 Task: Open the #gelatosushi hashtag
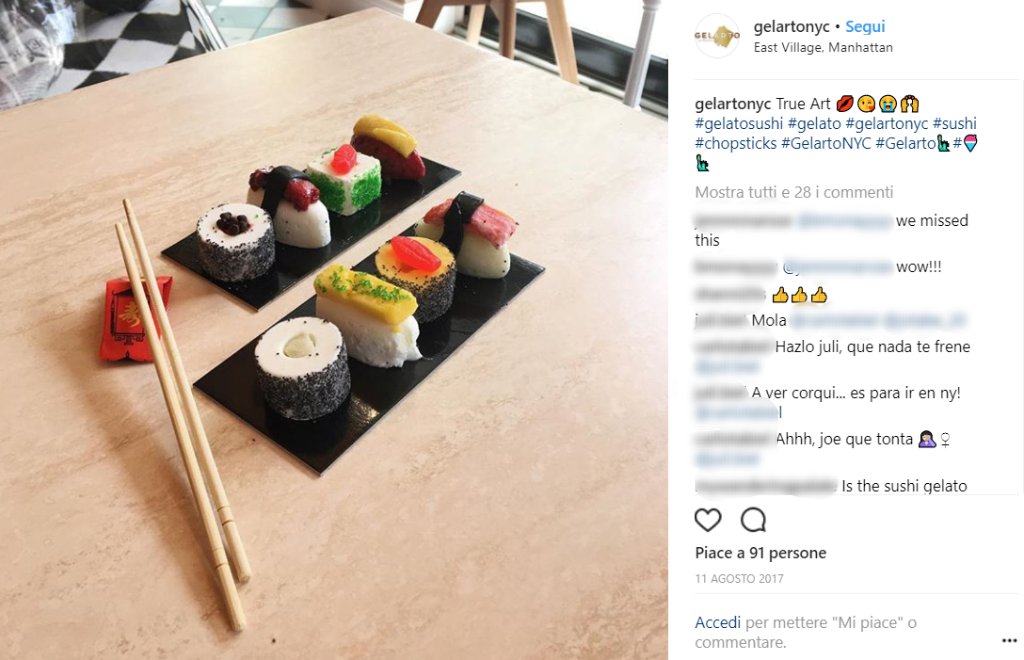(x=739, y=123)
